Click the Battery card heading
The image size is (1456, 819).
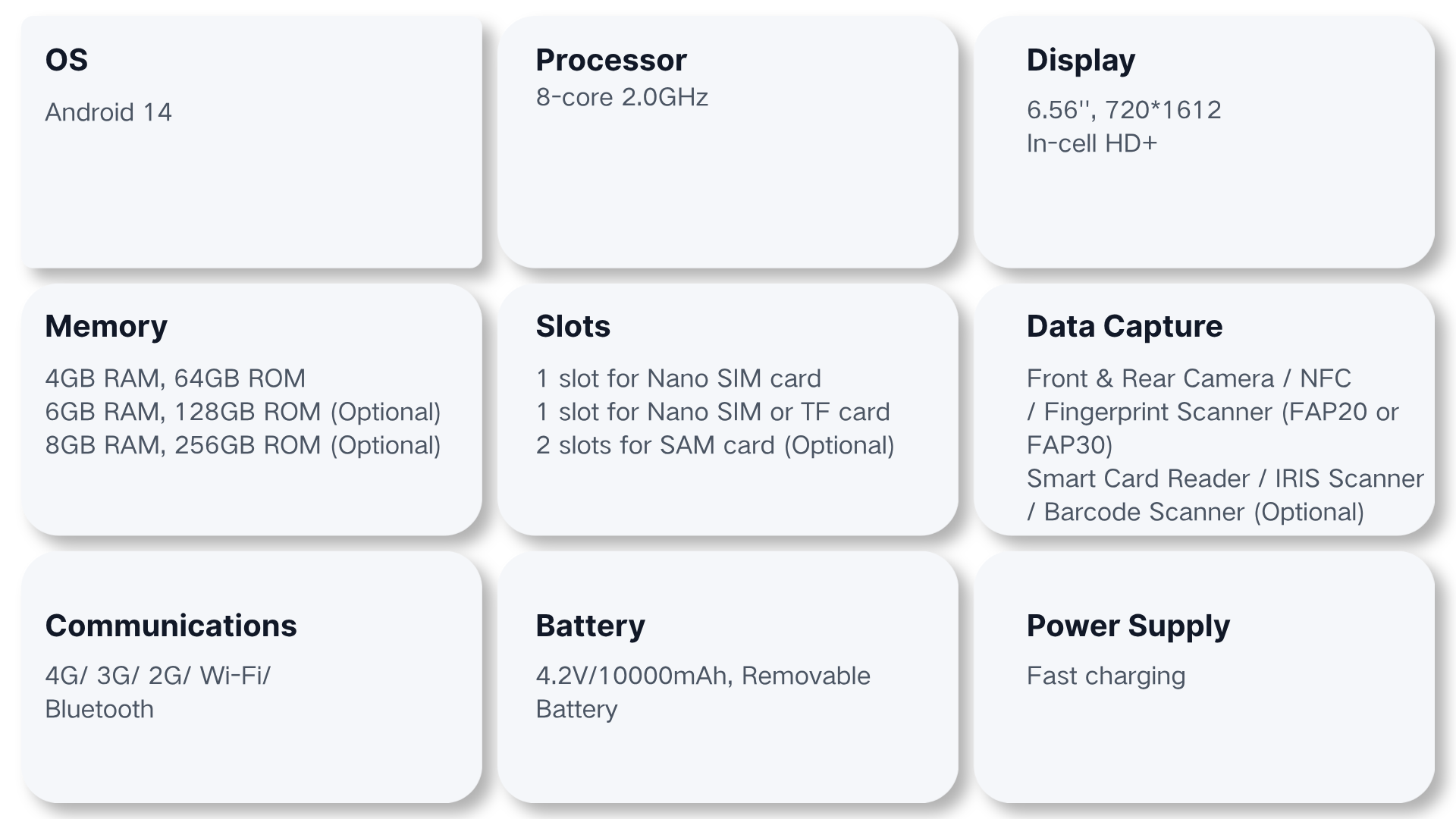590,626
